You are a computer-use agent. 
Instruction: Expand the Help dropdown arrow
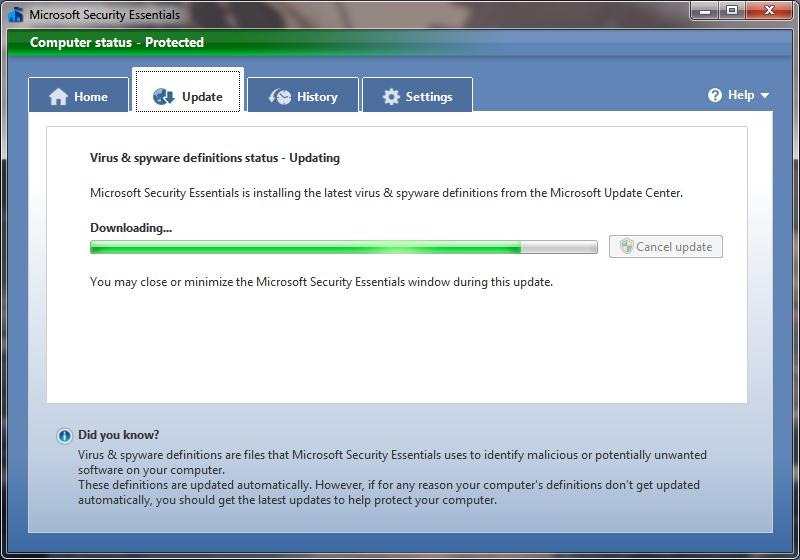click(x=765, y=96)
